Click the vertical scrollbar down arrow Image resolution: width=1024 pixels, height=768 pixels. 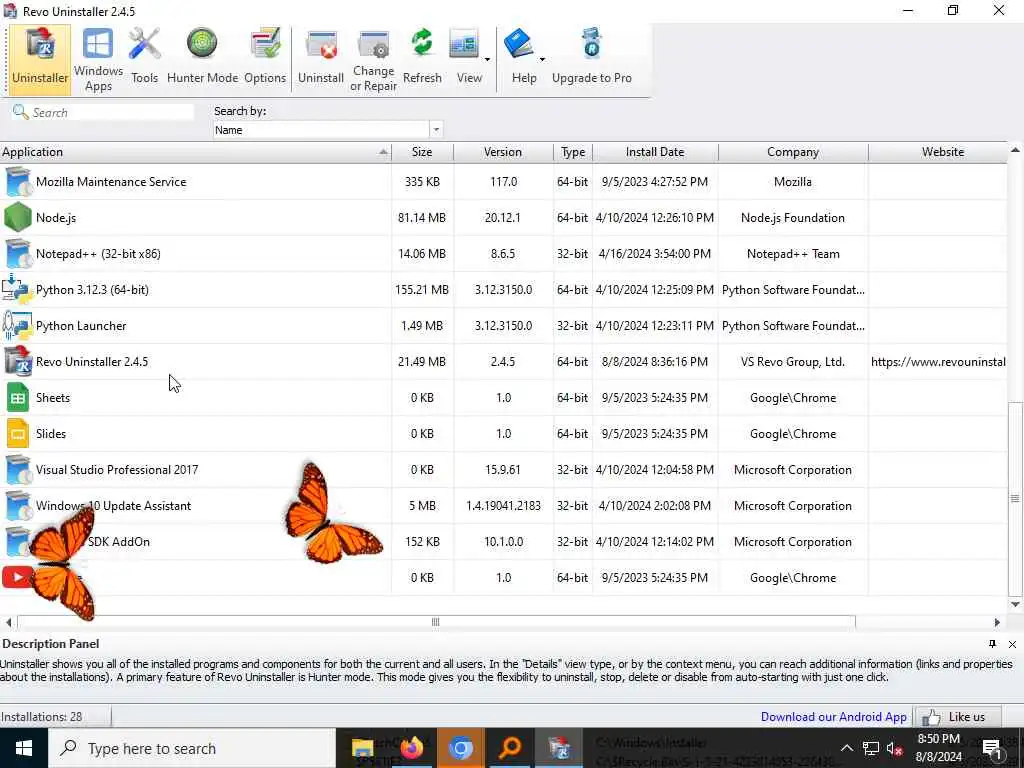[1015, 604]
